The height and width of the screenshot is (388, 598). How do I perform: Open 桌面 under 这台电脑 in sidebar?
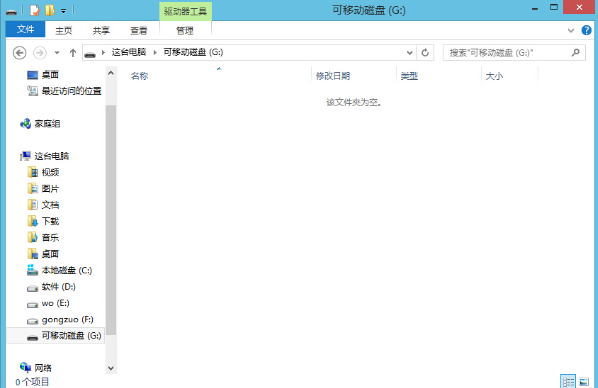[x=50, y=254]
